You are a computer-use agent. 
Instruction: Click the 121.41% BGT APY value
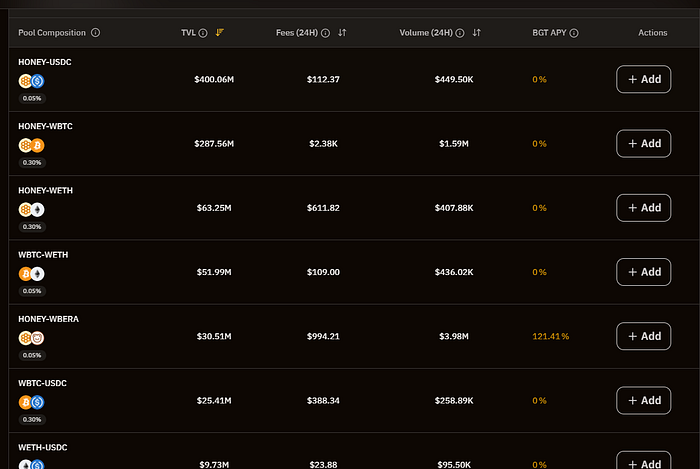coord(550,336)
